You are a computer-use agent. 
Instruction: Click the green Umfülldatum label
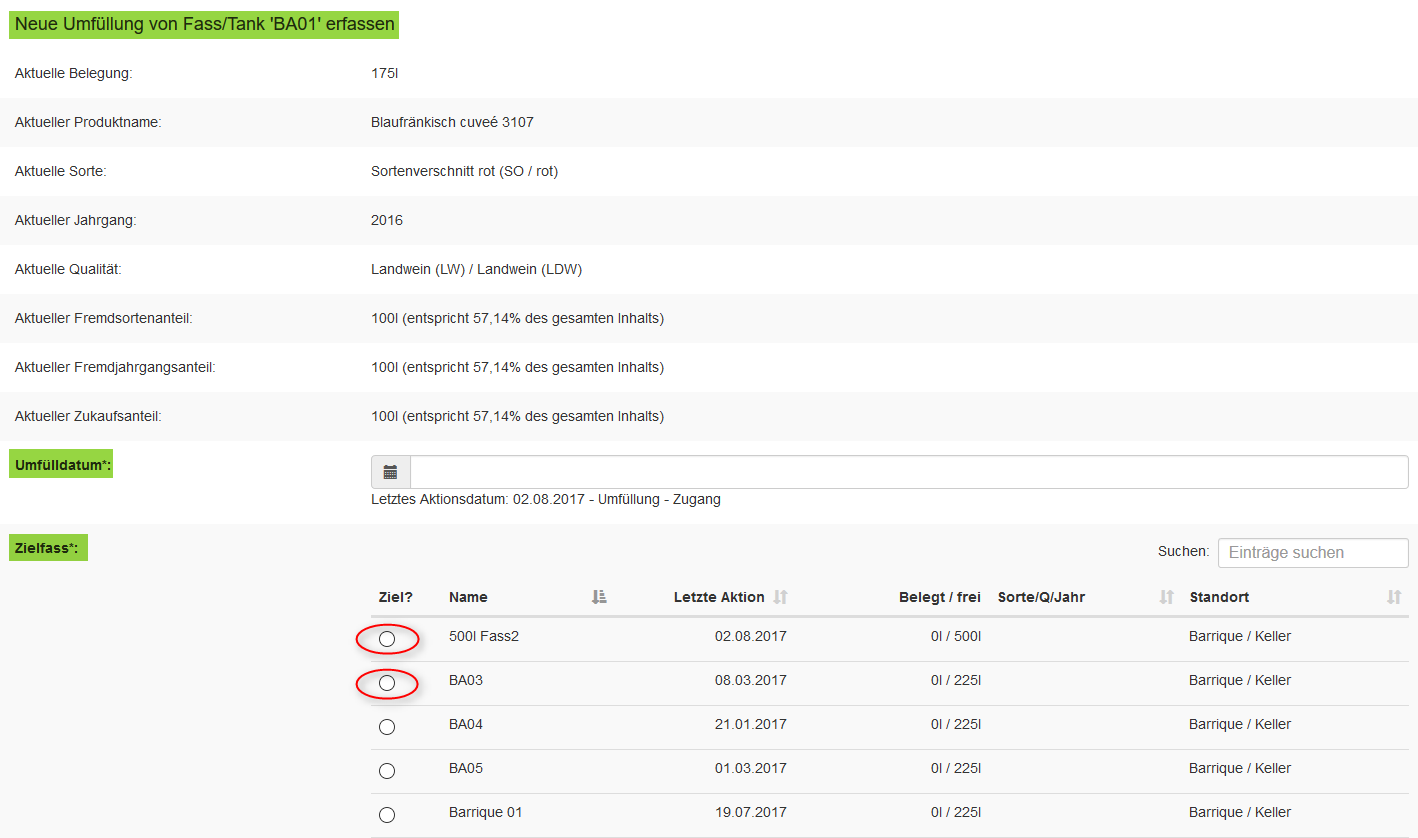[61, 464]
